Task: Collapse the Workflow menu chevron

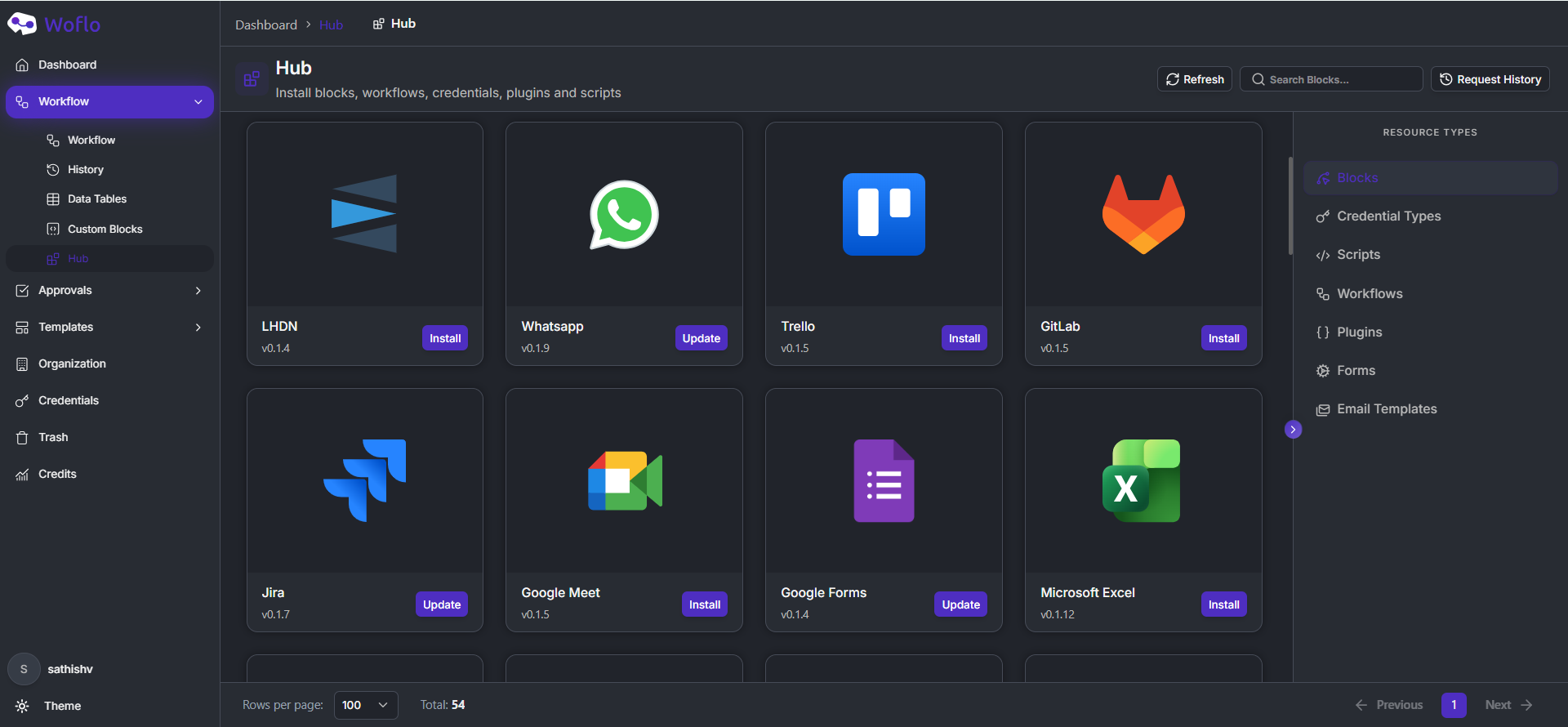Action: click(198, 102)
